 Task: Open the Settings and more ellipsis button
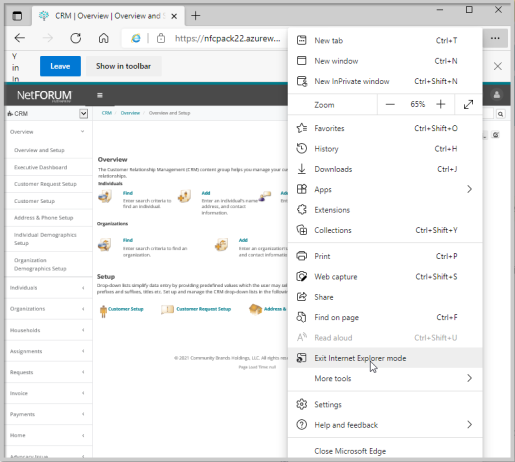495,38
